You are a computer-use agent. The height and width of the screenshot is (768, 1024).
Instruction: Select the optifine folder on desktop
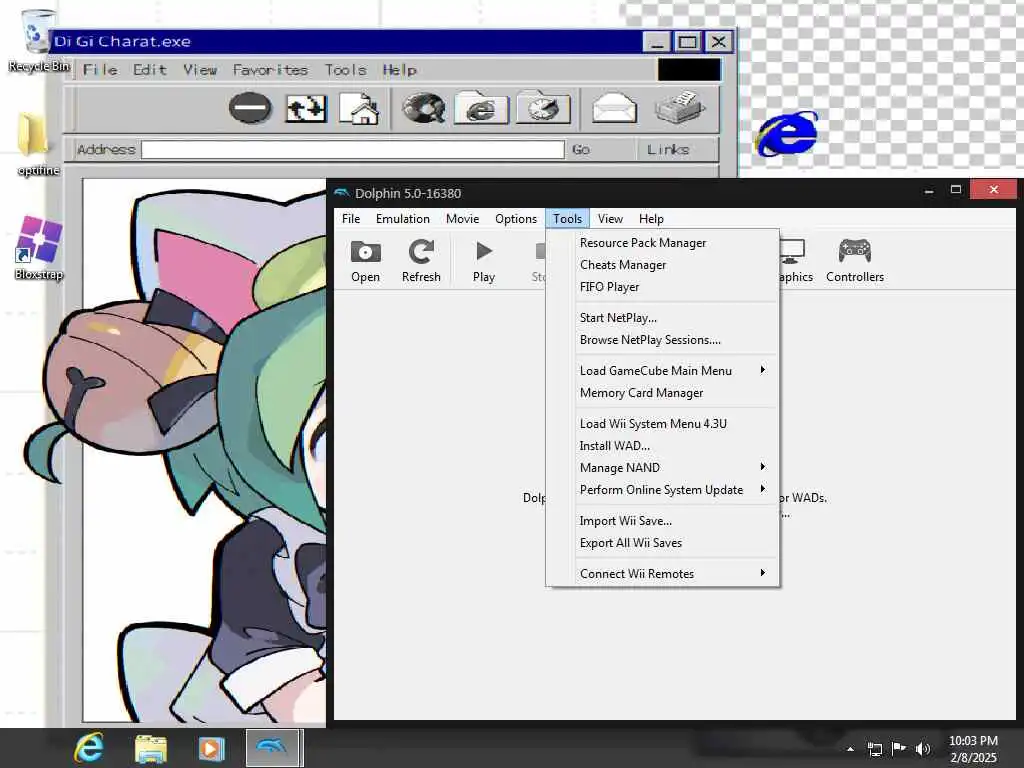click(38, 144)
